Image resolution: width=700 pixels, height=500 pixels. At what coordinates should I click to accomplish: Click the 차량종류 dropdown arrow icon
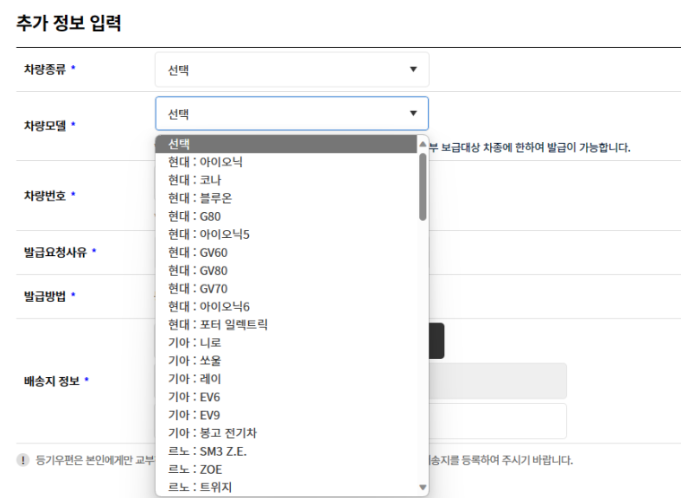(413, 70)
